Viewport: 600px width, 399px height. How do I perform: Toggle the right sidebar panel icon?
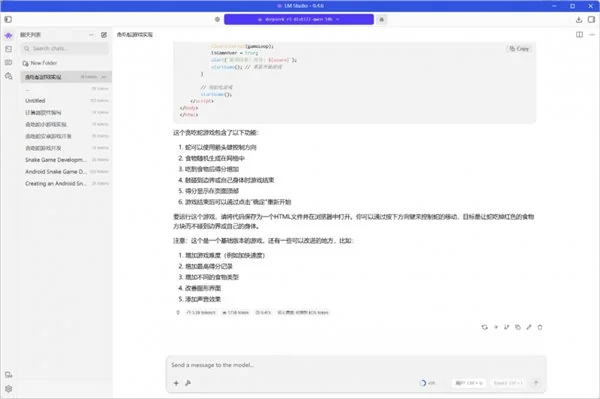591,20
